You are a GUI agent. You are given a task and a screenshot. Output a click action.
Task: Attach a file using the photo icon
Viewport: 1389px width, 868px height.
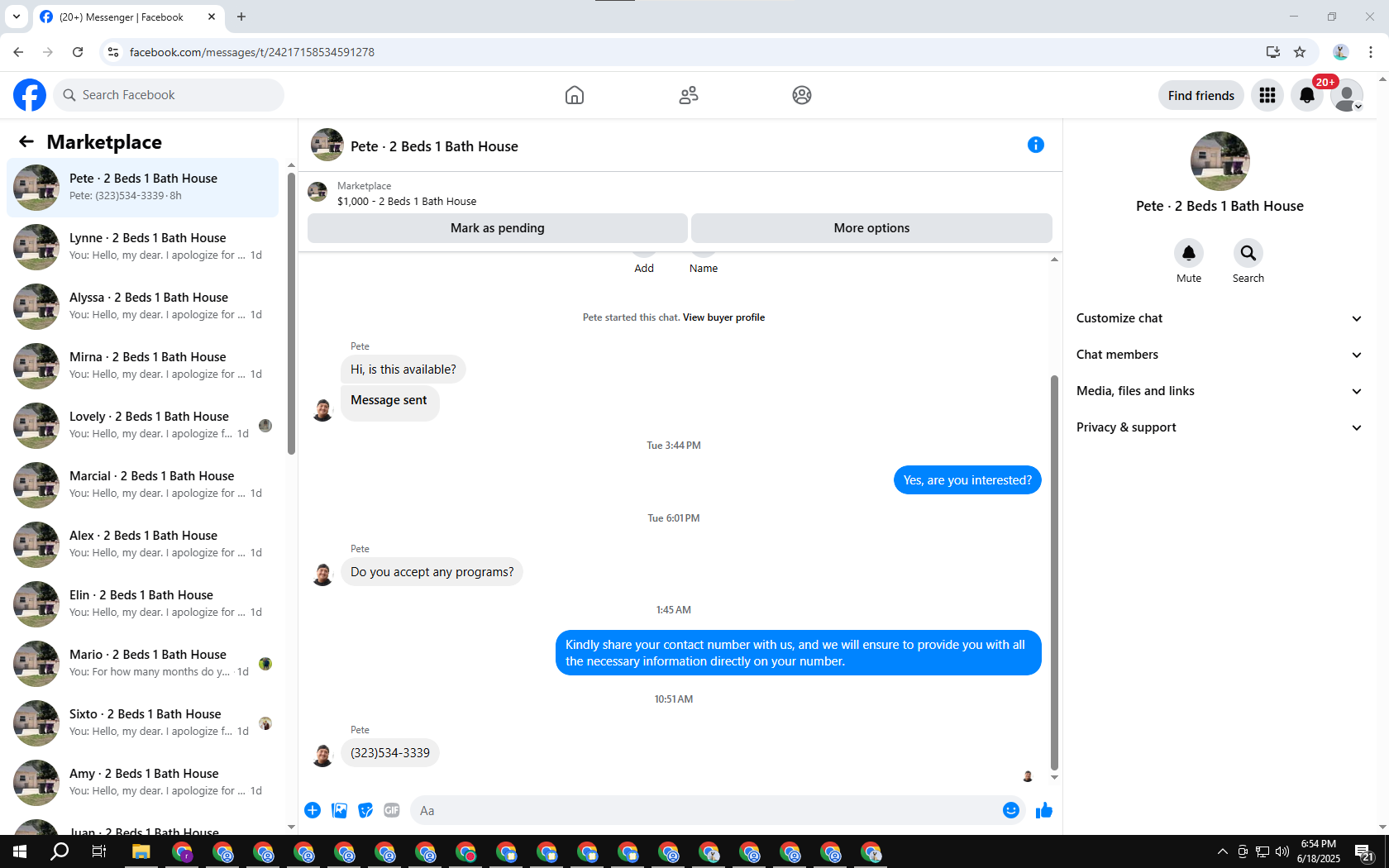point(339,810)
